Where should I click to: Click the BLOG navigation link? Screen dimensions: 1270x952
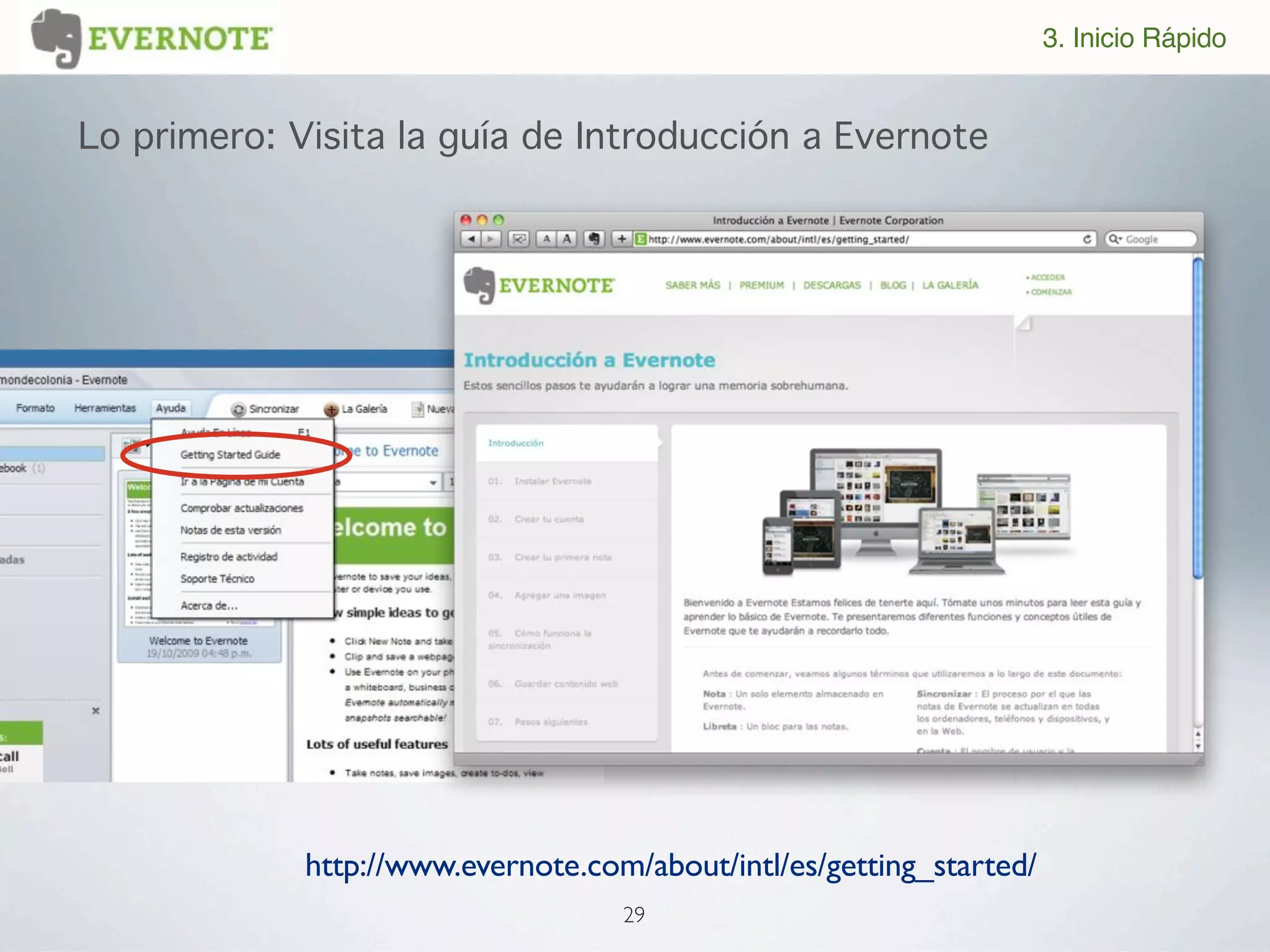(893, 285)
